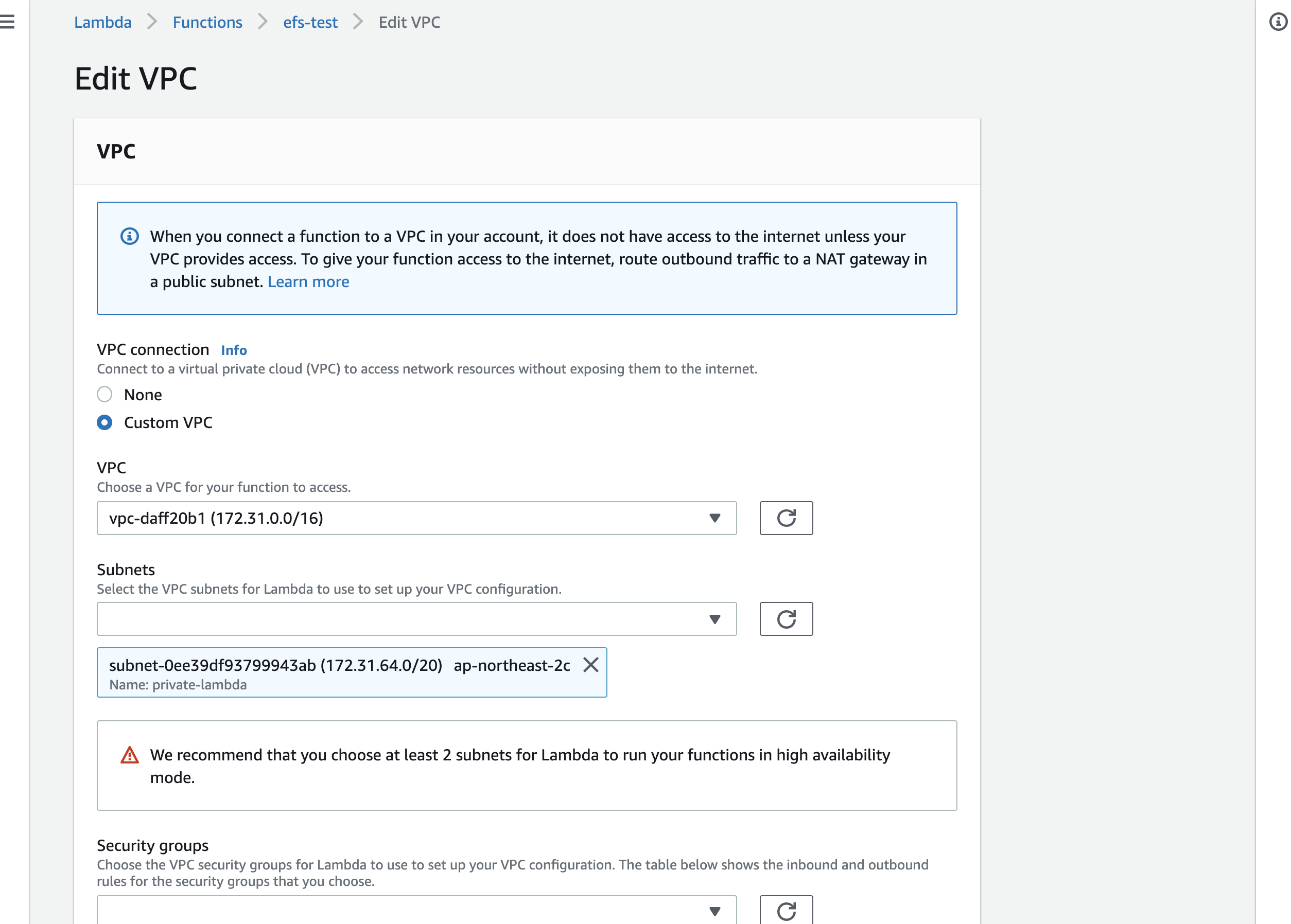This screenshot has width=1291, height=924.
Task: Click the Custom VPC label text
Action: [168, 422]
